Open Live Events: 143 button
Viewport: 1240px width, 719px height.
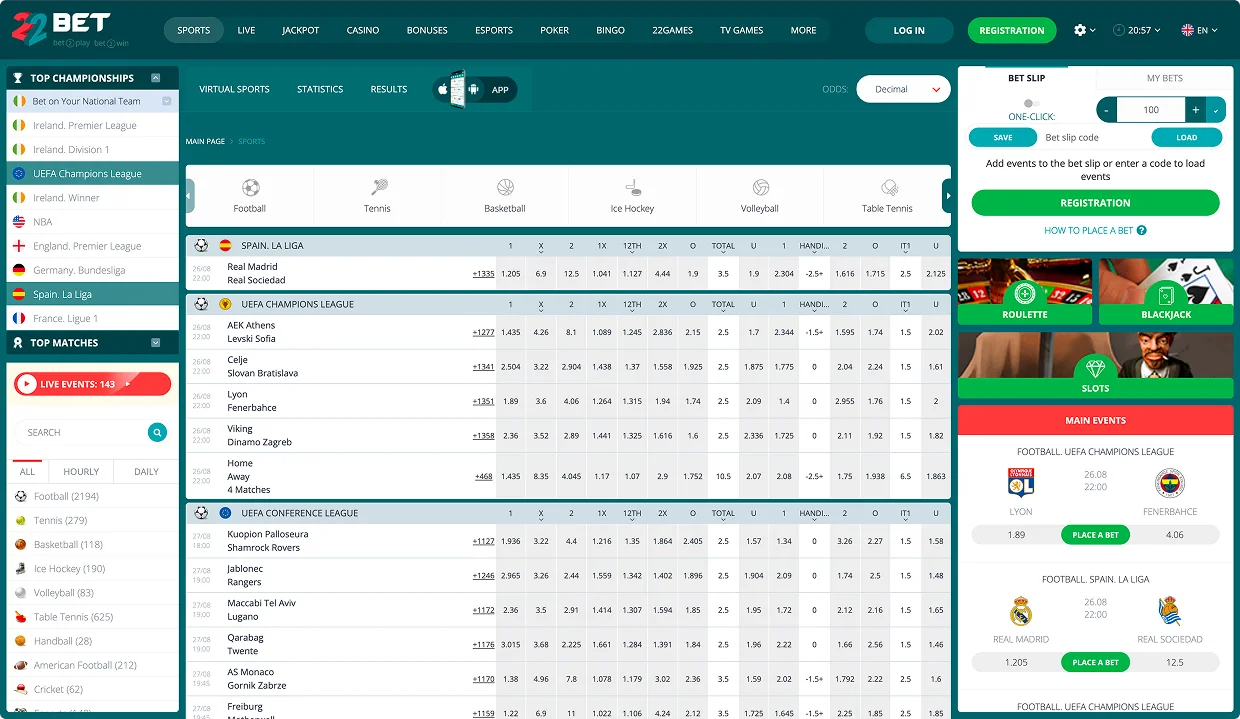[x=92, y=384]
